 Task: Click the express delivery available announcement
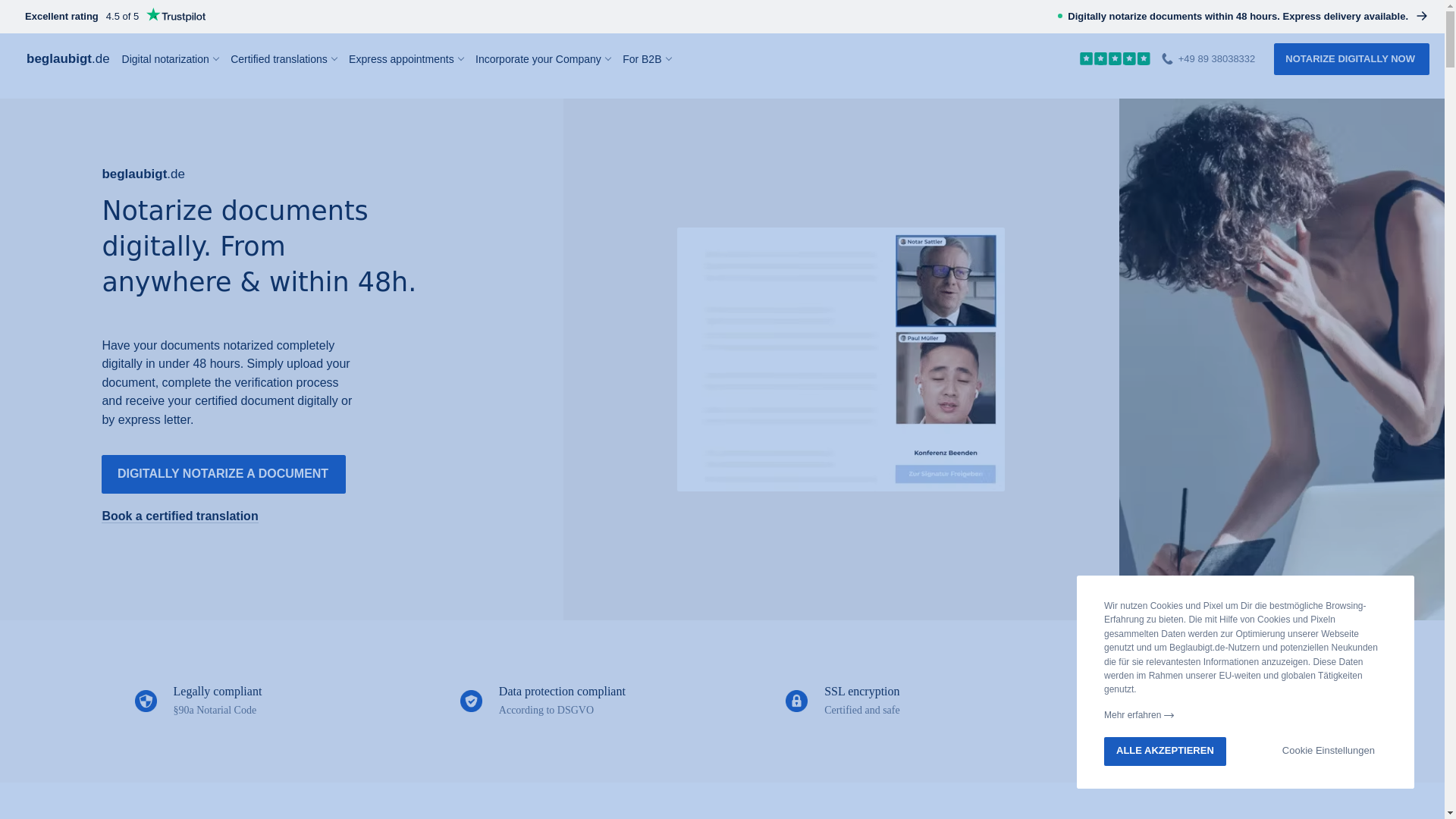[1238, 17]
